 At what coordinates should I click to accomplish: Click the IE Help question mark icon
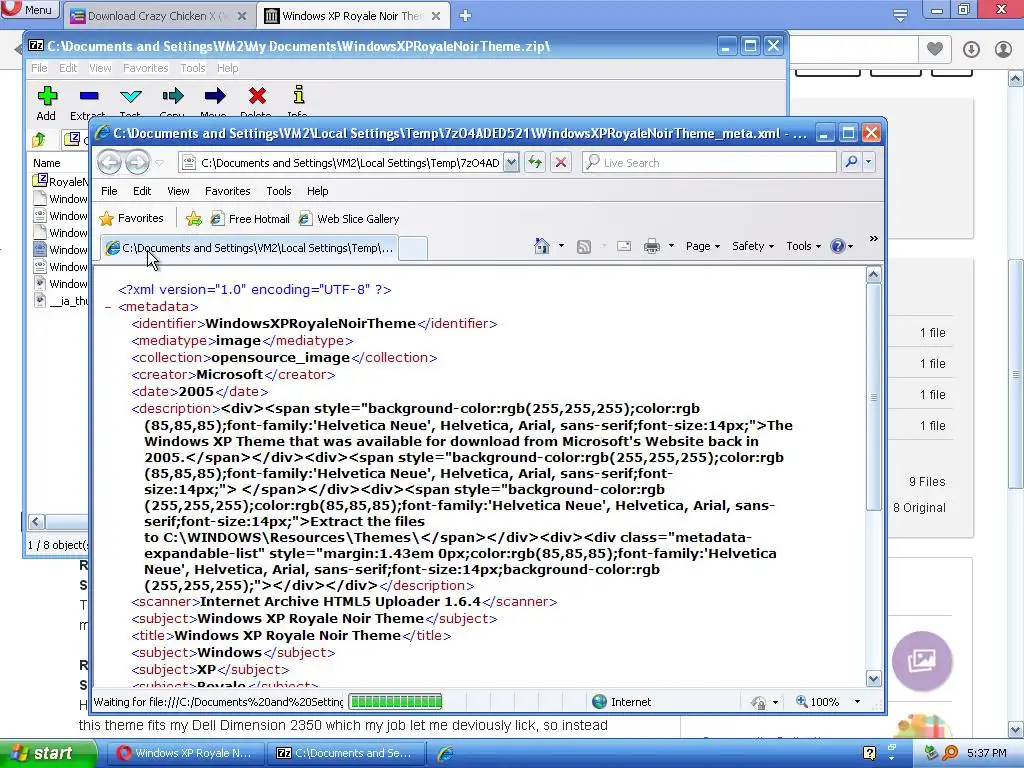pos(838,246)
